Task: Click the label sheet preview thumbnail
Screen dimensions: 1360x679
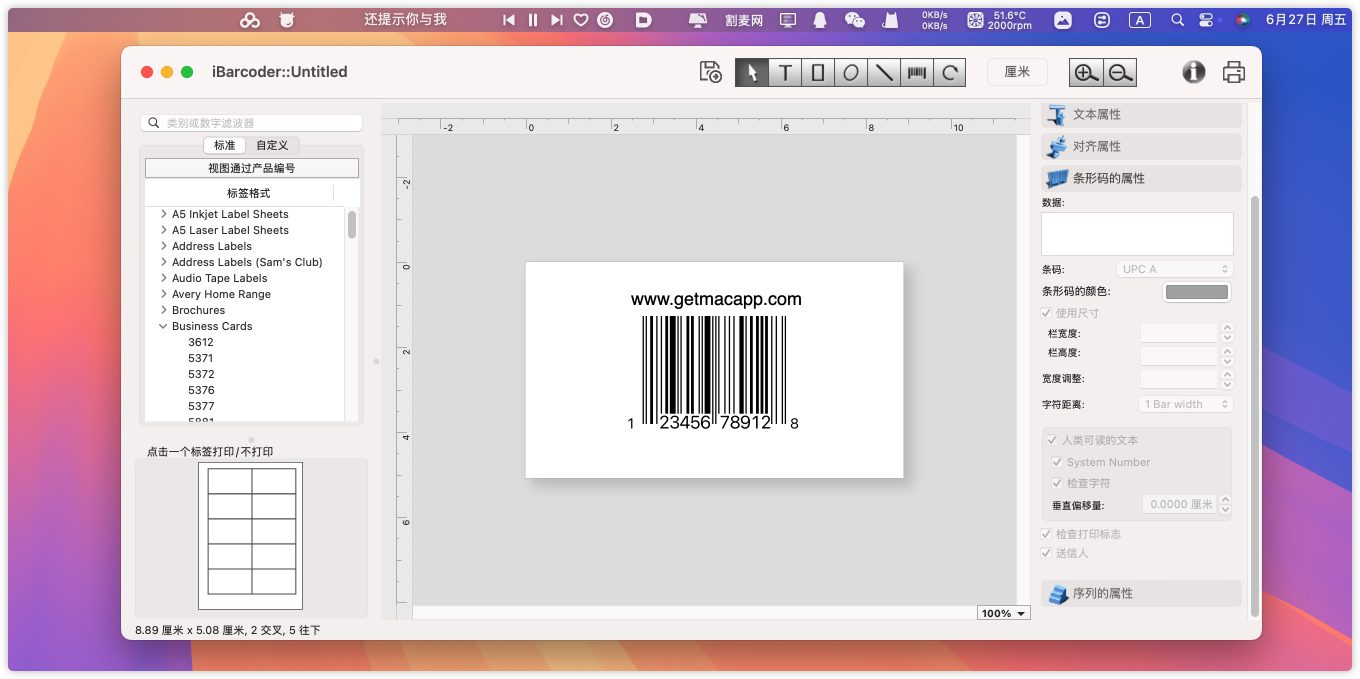Action: coord(251,535)
